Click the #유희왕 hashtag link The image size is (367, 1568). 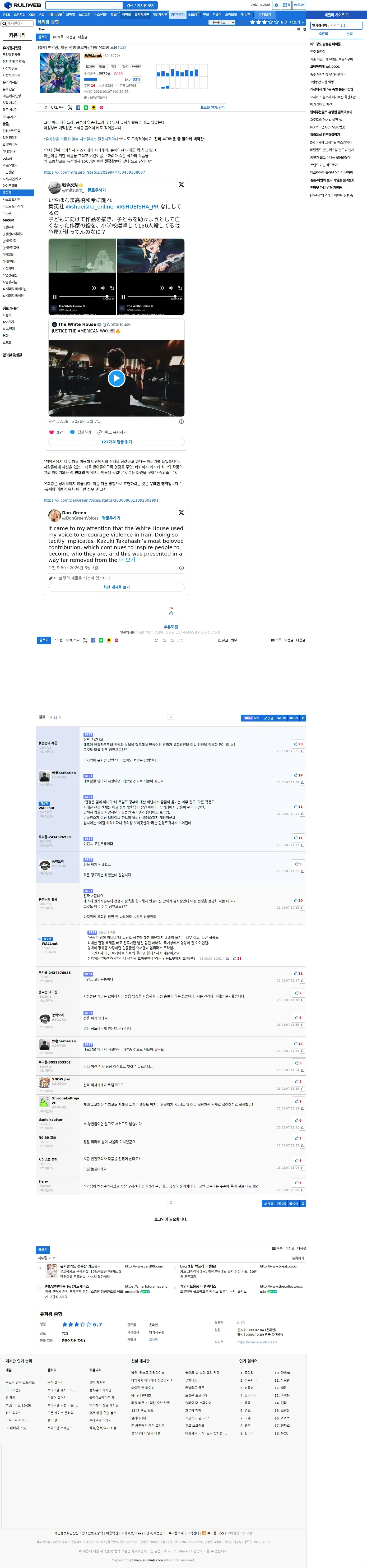coord(171,627)
